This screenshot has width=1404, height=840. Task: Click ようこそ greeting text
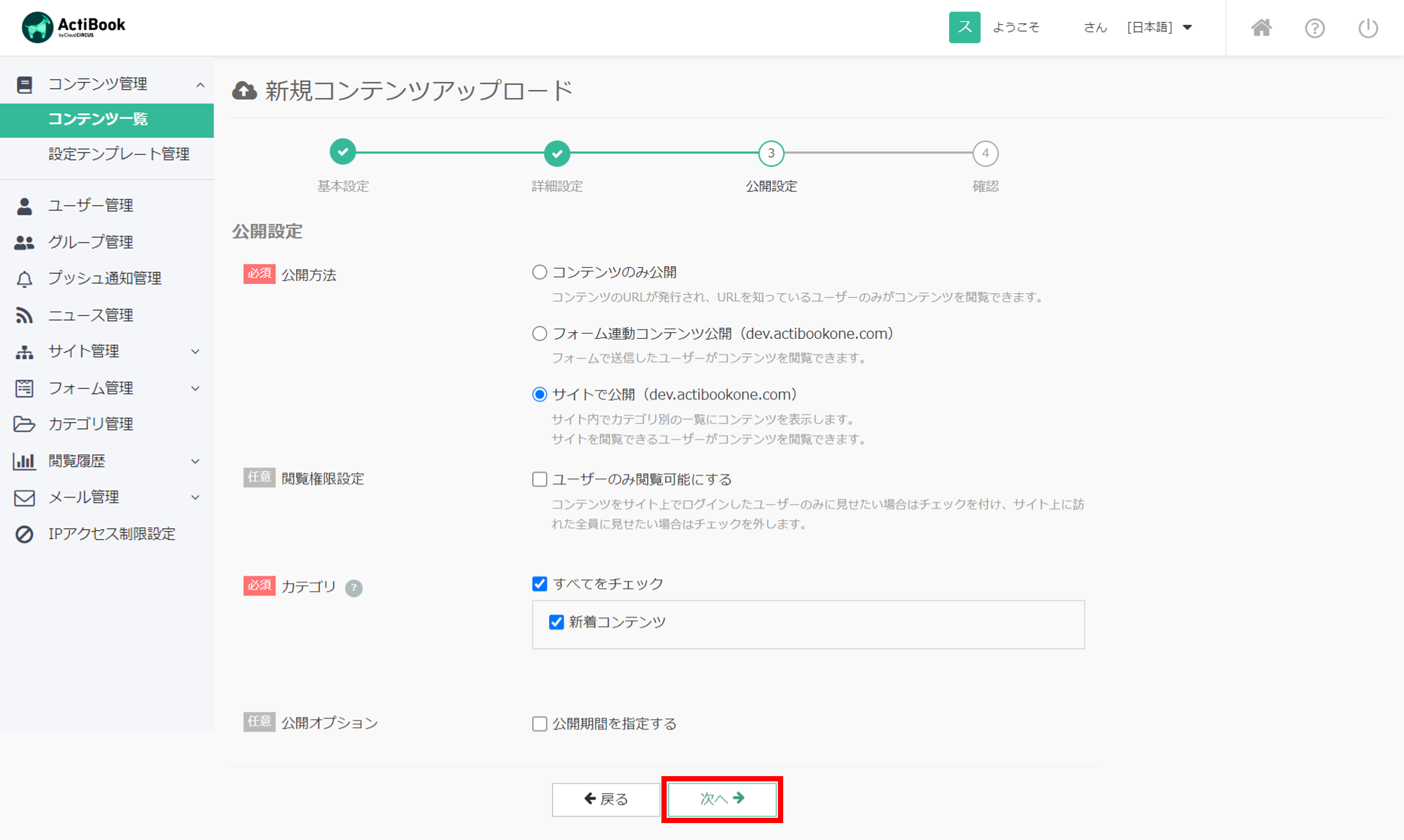(1016, 27)
